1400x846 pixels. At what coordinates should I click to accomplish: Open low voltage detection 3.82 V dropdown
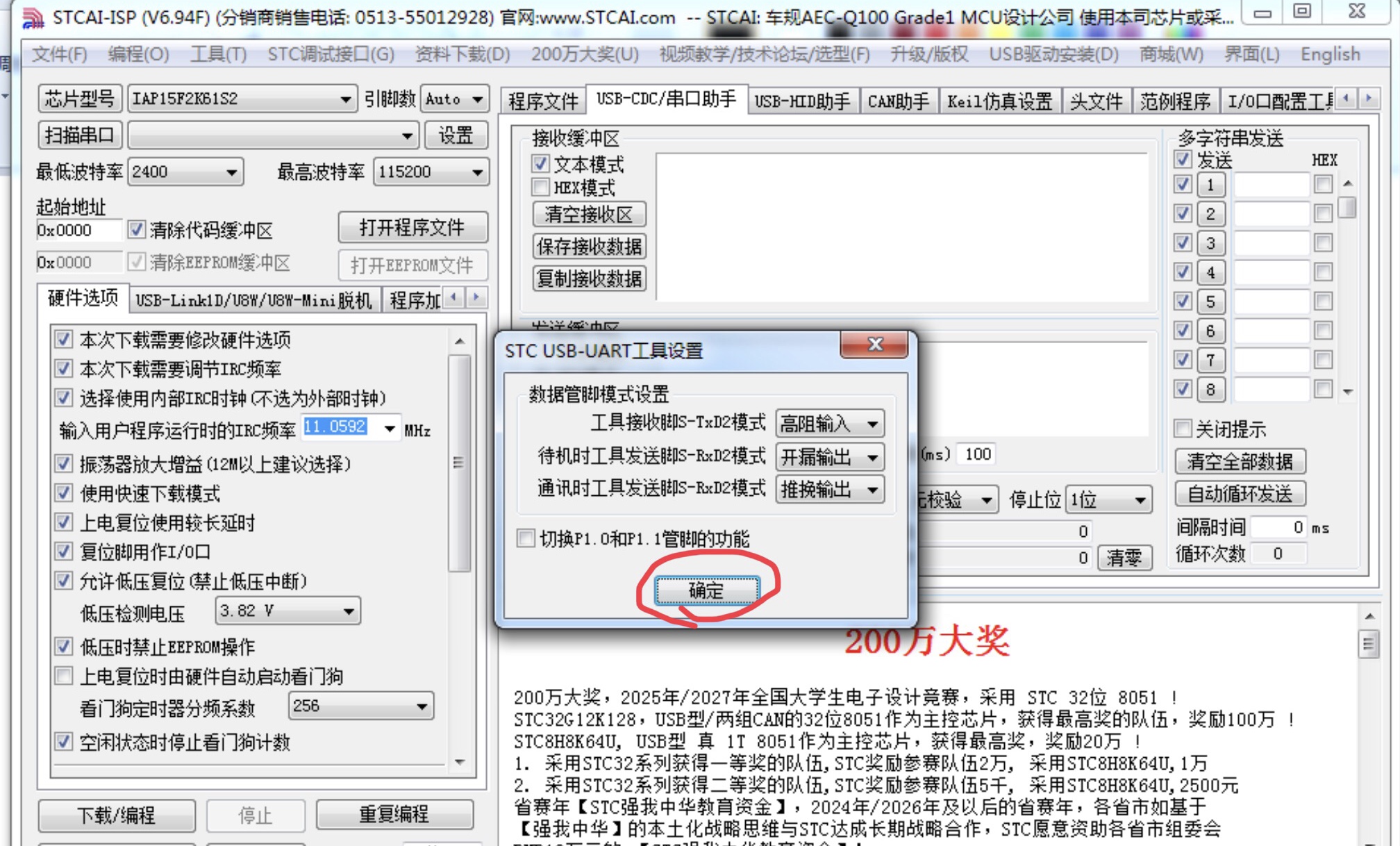(x=287, y=611)
